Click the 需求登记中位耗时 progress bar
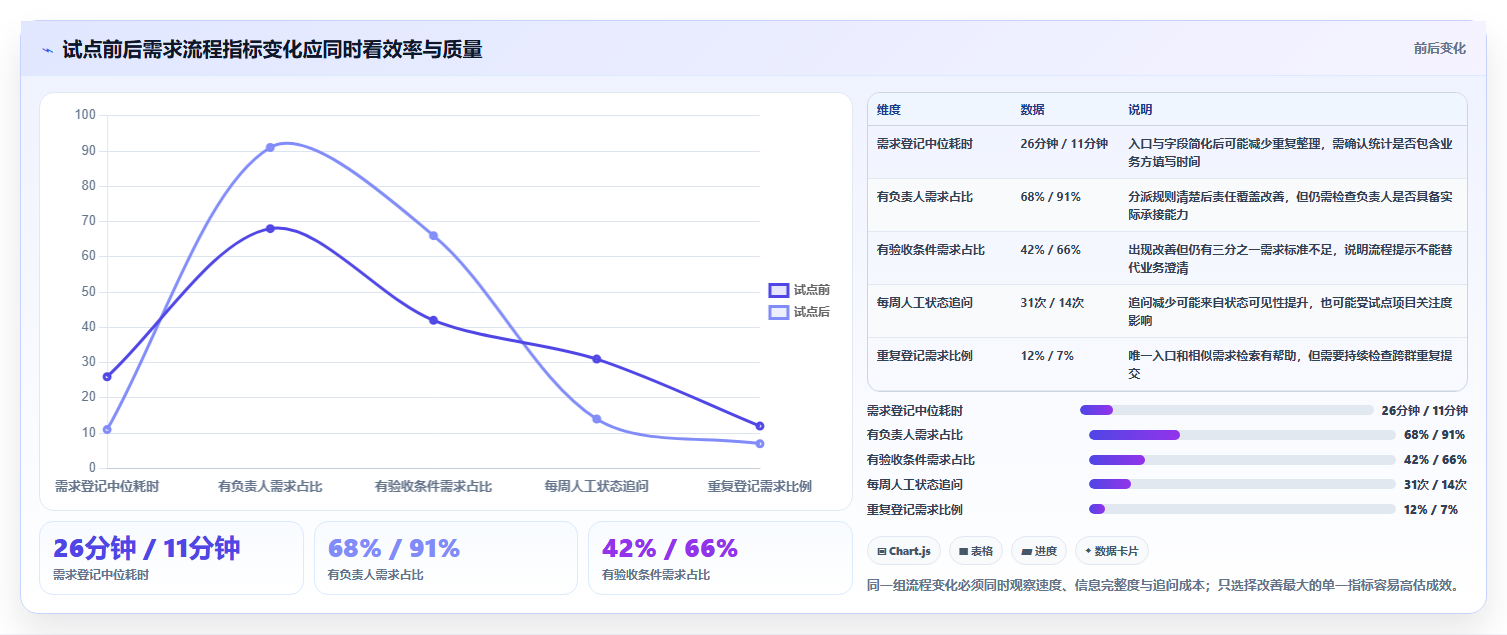Image resolution: width=1507 pixels, height=635 pixels. [x=1227, y=410]
